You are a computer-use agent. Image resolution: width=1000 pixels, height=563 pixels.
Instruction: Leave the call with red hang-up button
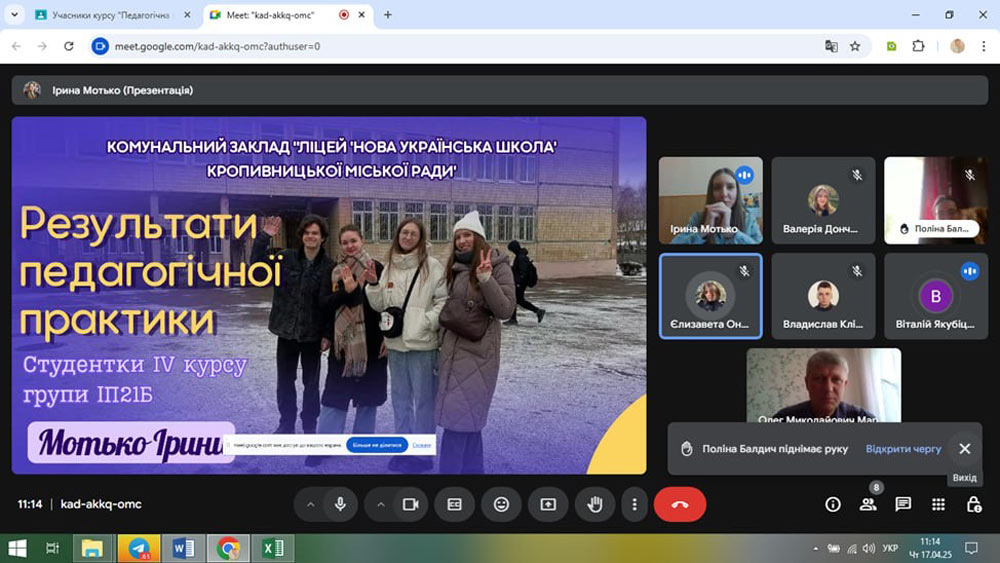pyautogui.click(x=680, y=505)
